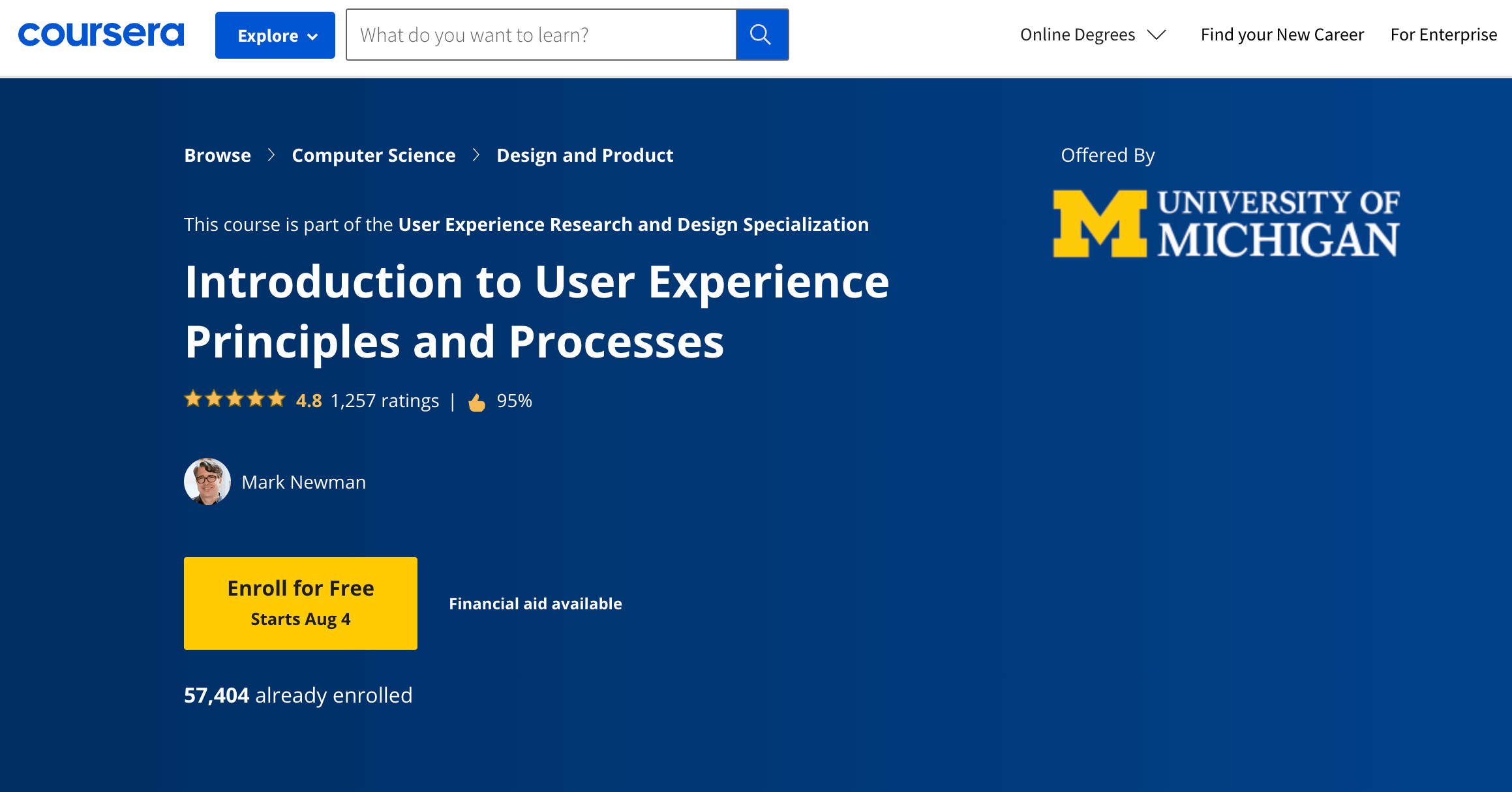Open the Computer Science category
Viewport: 1512px width, 792px height.
(x=373, y=155)
